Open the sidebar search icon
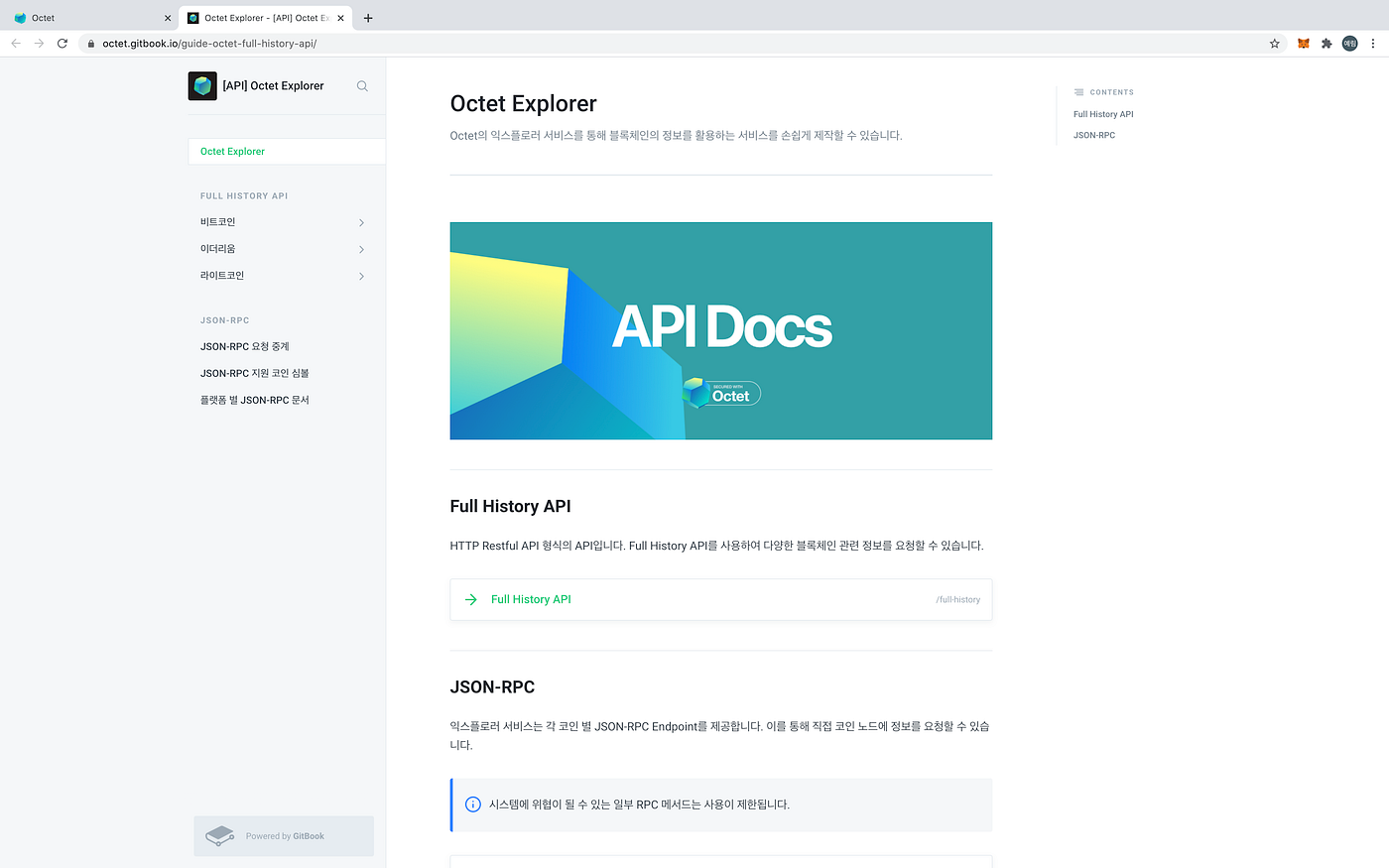 pyautogui.click(x=362, y=86)
